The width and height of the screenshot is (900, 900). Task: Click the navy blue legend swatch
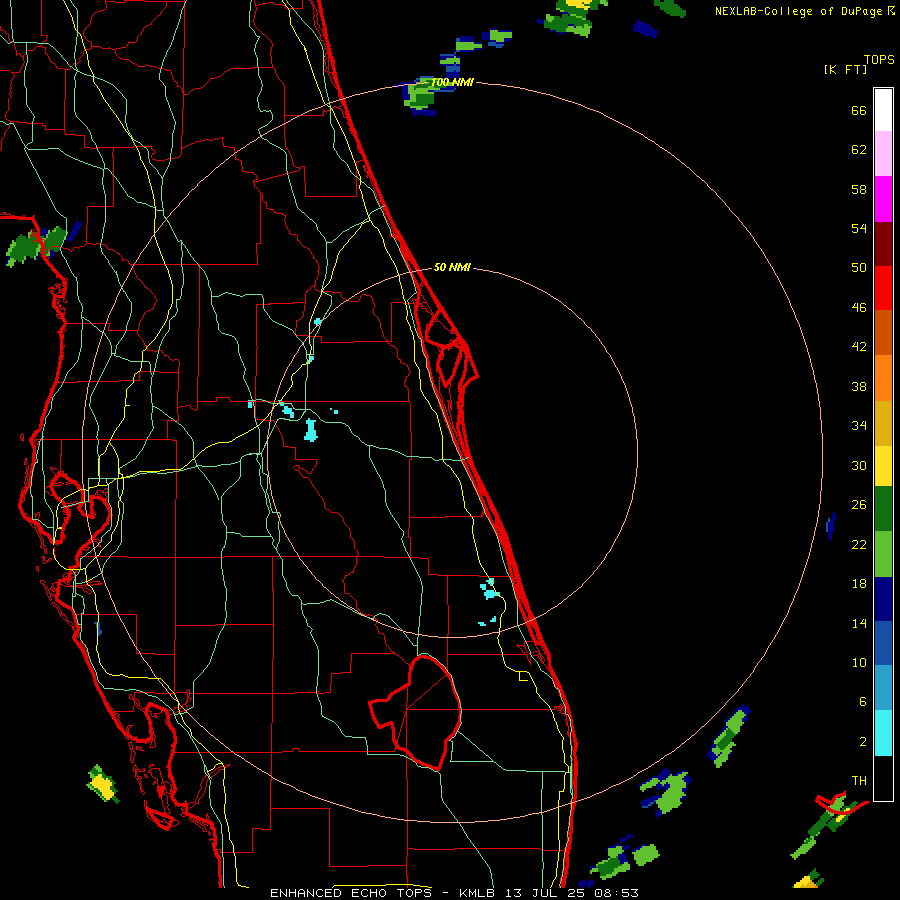[883, 599]
